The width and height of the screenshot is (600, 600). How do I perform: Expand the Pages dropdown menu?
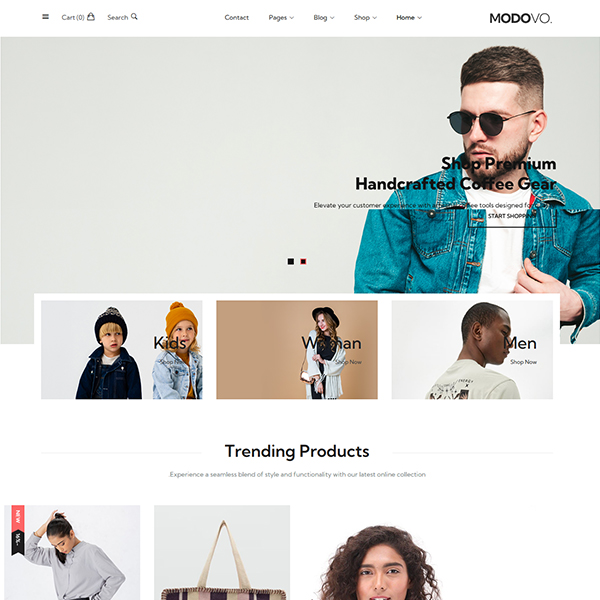pos(281,18)
